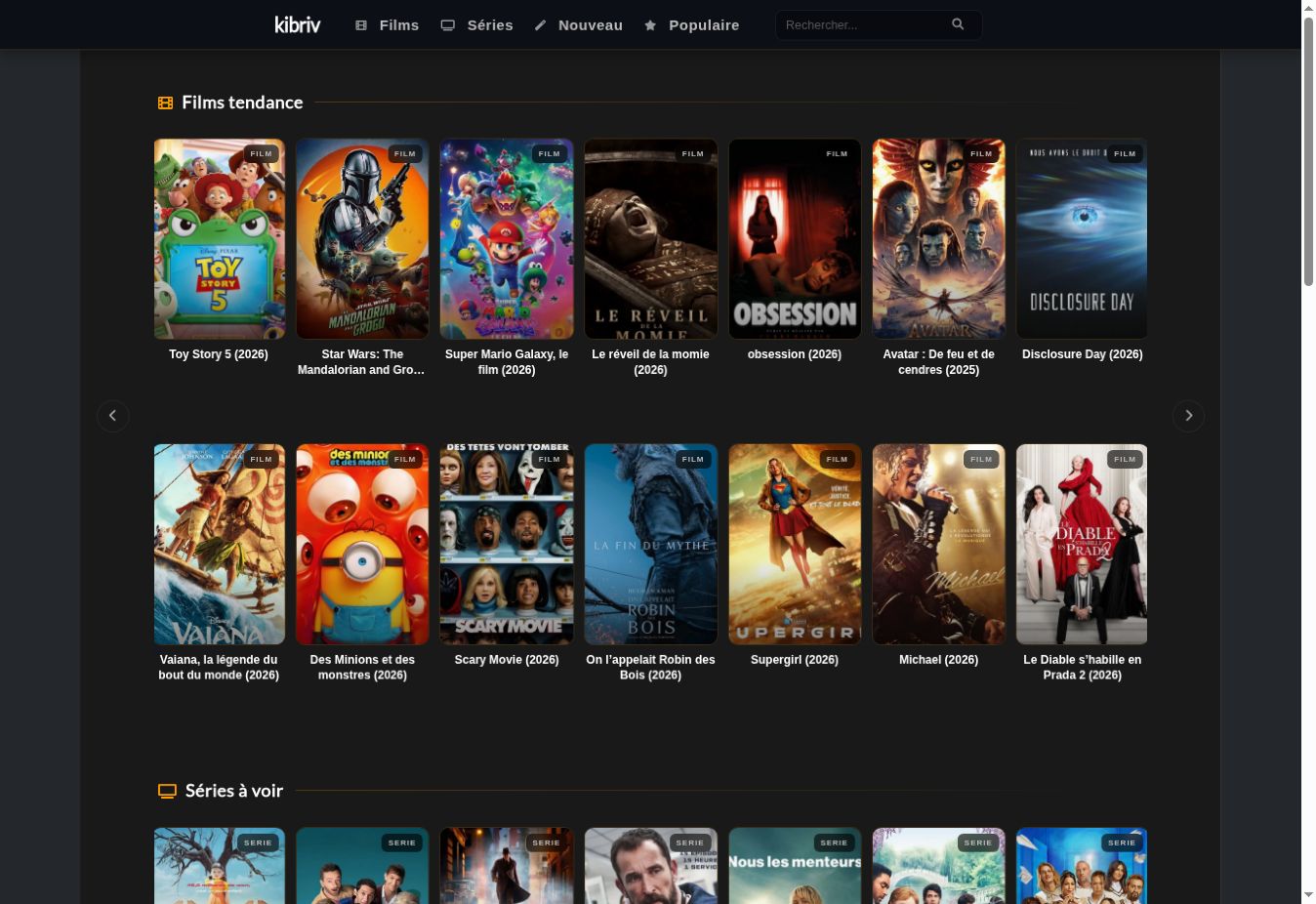
Task: Click the kibriv logo
Action: pyautogui.click(x=298, y=24)
